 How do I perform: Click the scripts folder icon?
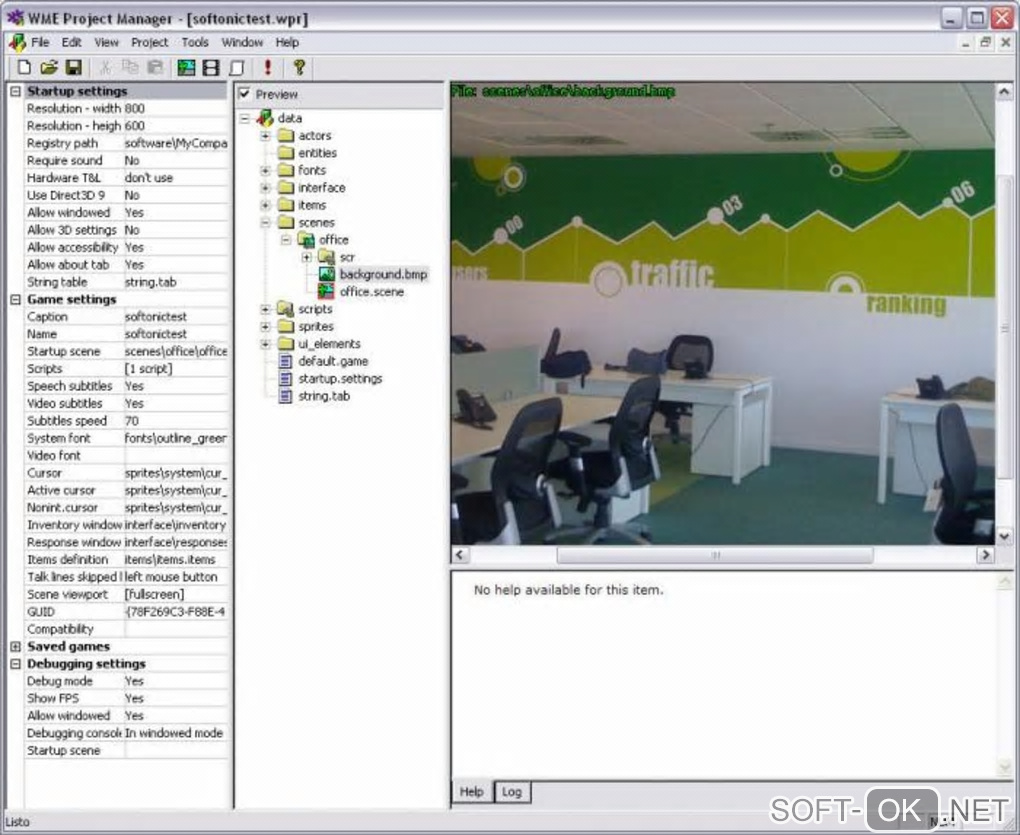286,309
